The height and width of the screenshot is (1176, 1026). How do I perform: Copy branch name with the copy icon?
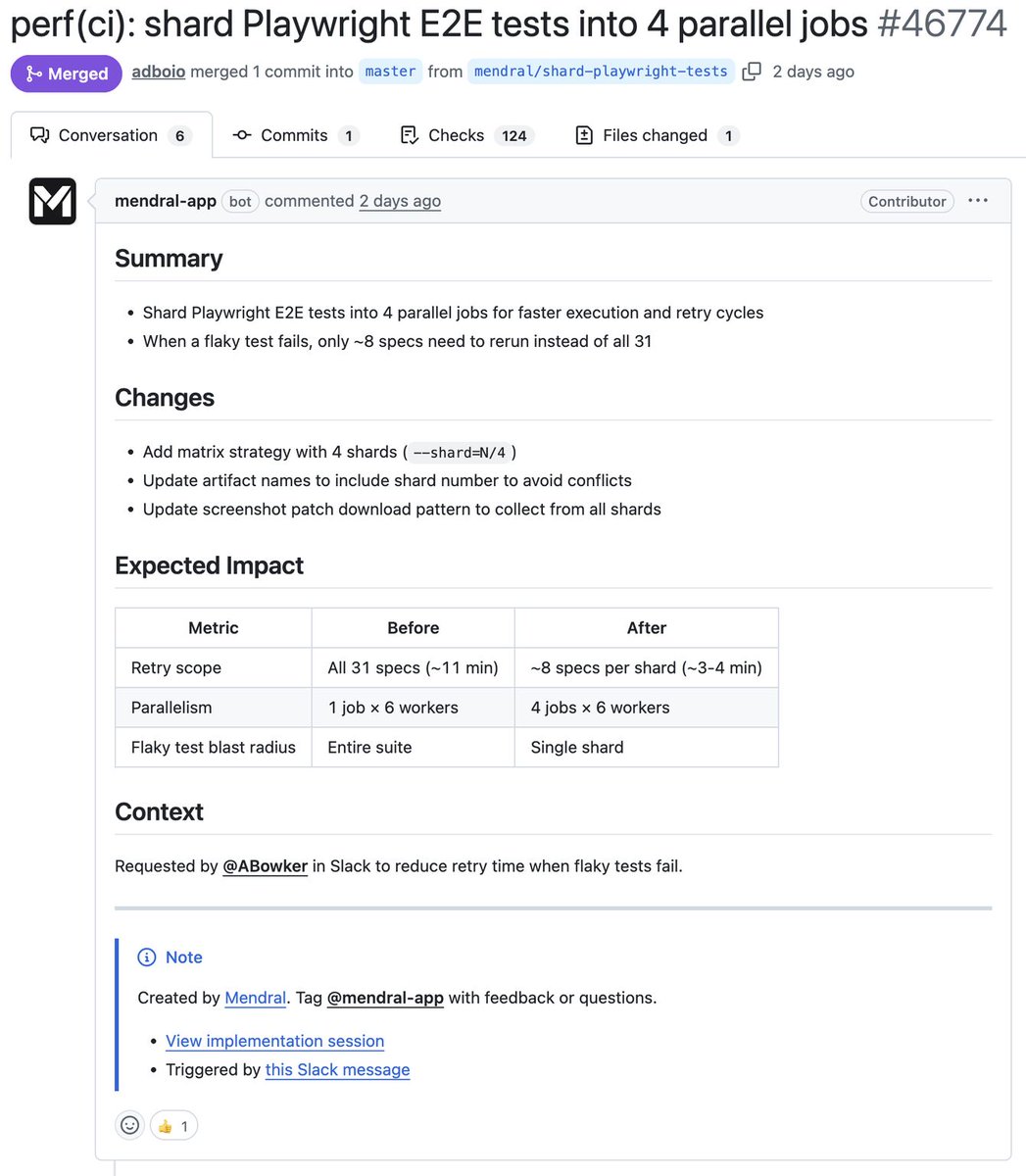tap(752, 72)
